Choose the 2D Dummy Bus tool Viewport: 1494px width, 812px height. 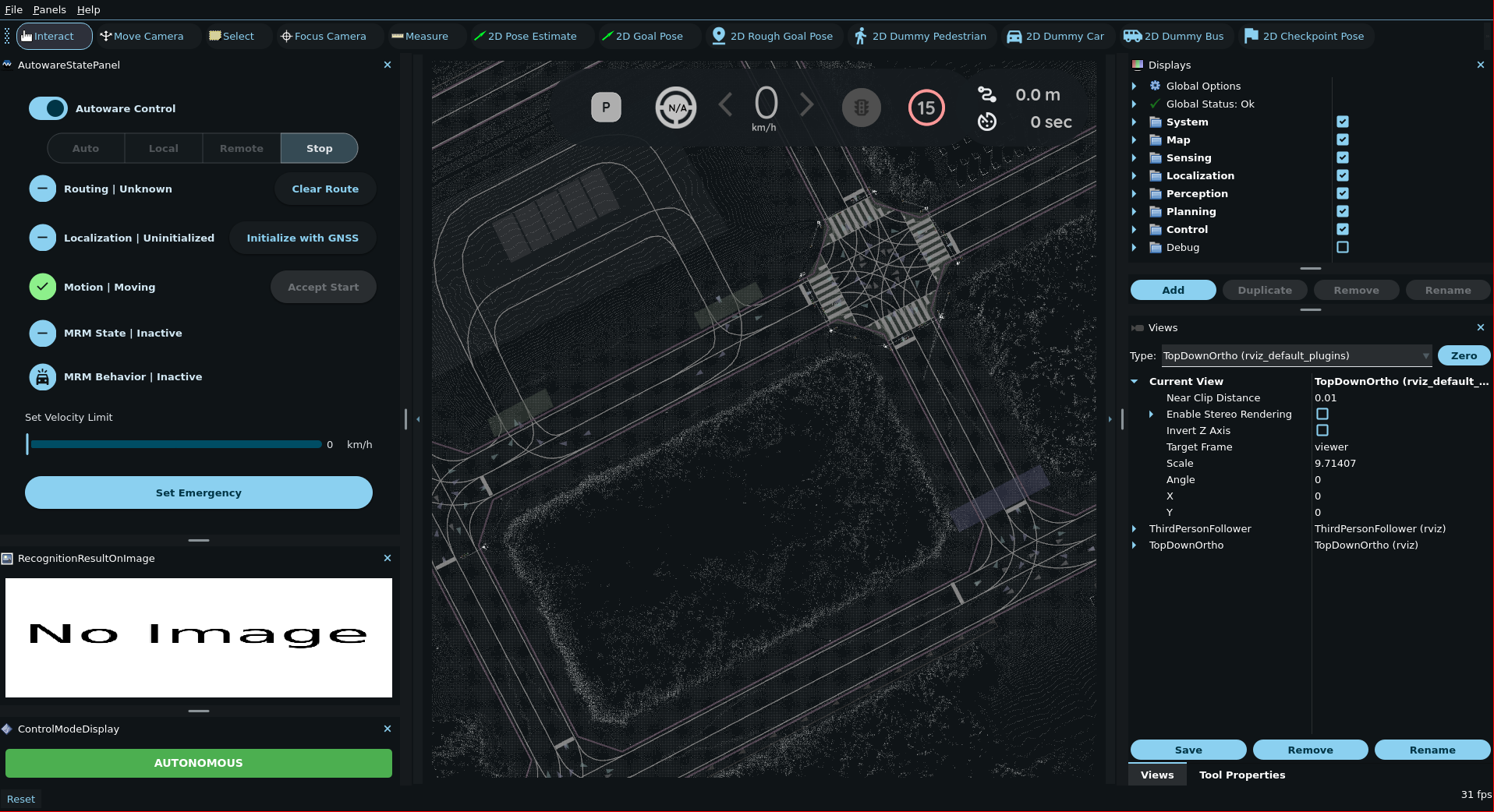(1174, 37)
